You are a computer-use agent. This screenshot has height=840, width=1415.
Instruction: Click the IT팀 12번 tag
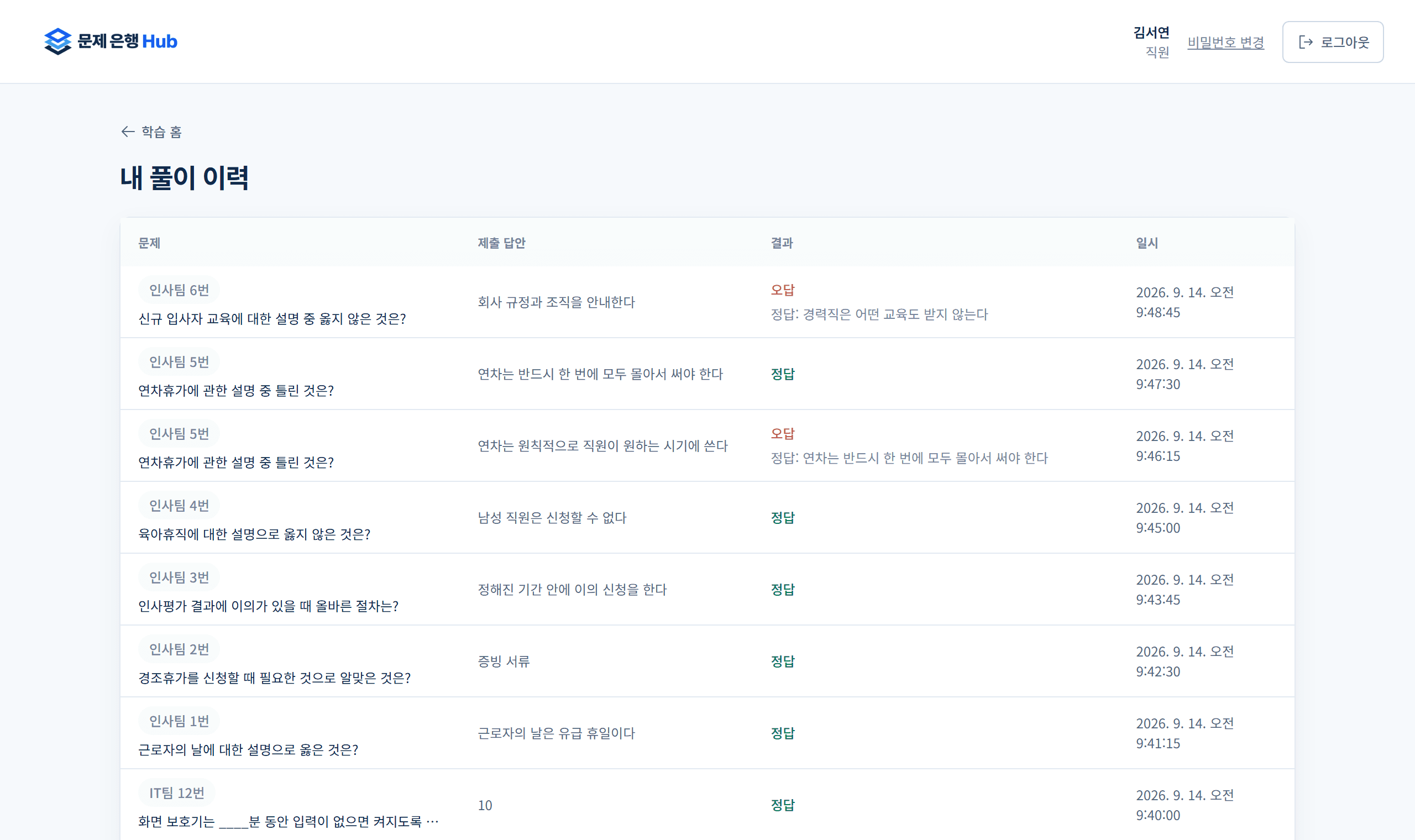[x=176, y=793]
